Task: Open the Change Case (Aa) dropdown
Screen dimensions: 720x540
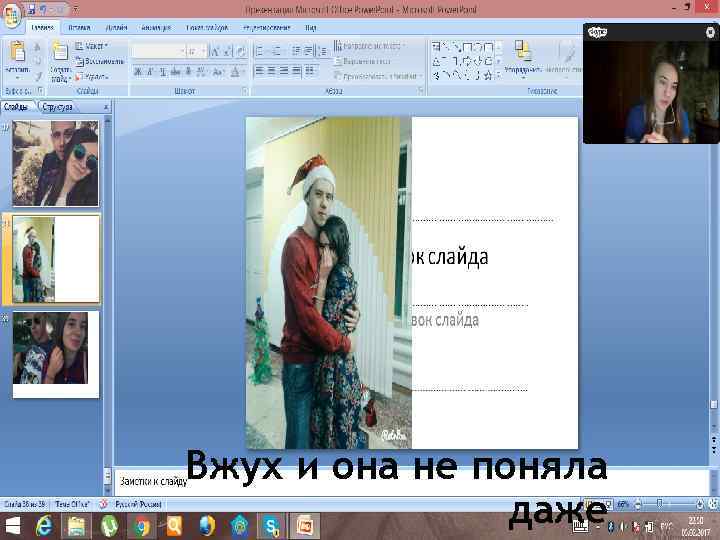Action: pos(219,71)
